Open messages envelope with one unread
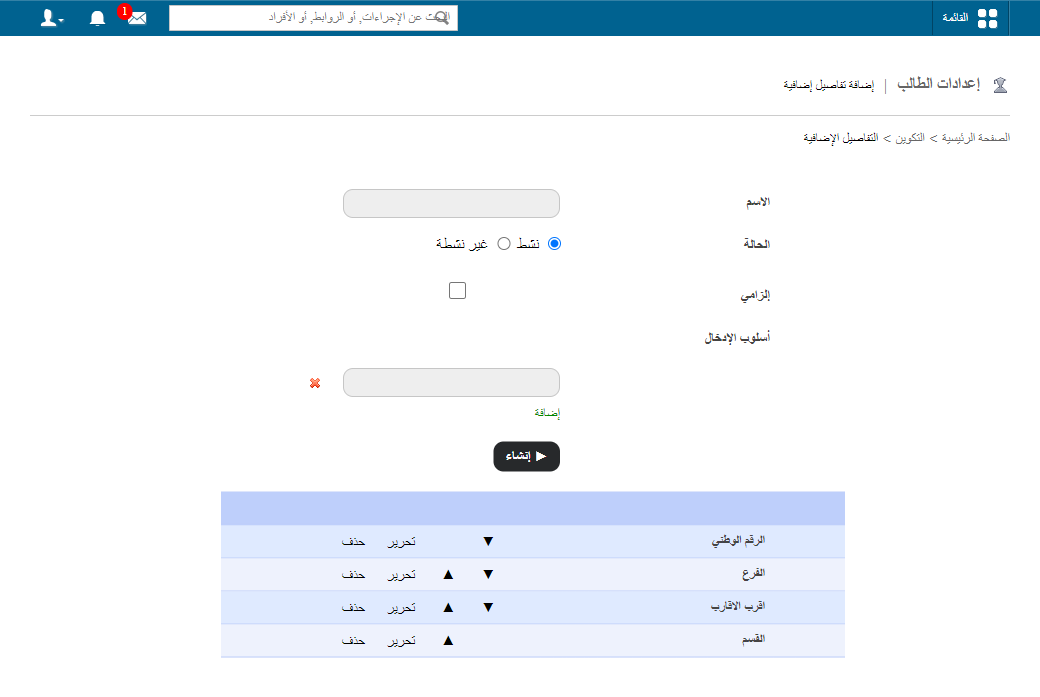 137,18
